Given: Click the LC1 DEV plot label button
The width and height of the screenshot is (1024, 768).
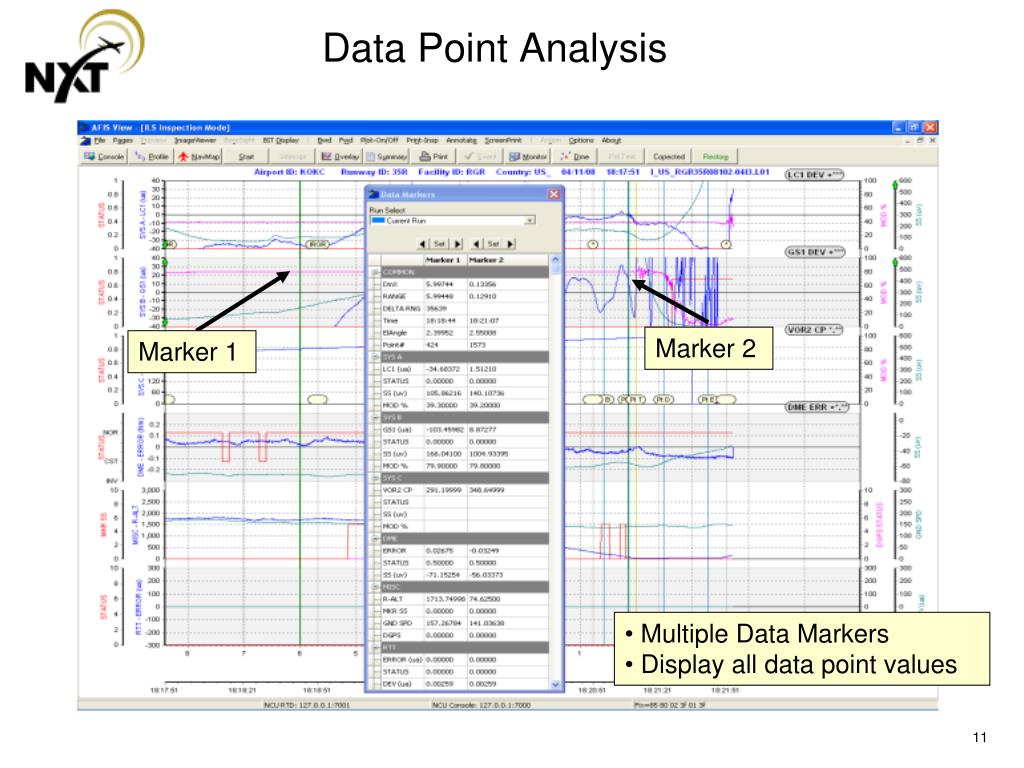Looking at the screenshot, I should (814, 175).
